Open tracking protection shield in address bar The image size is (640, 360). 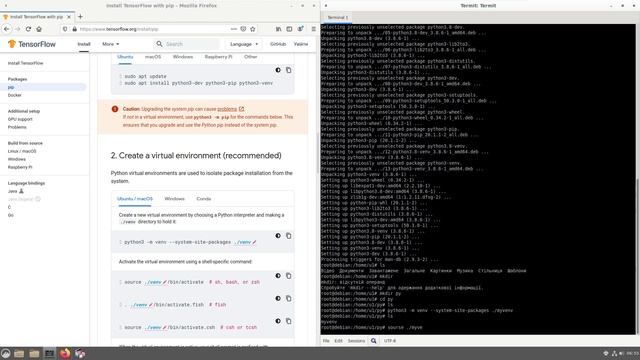65,29
